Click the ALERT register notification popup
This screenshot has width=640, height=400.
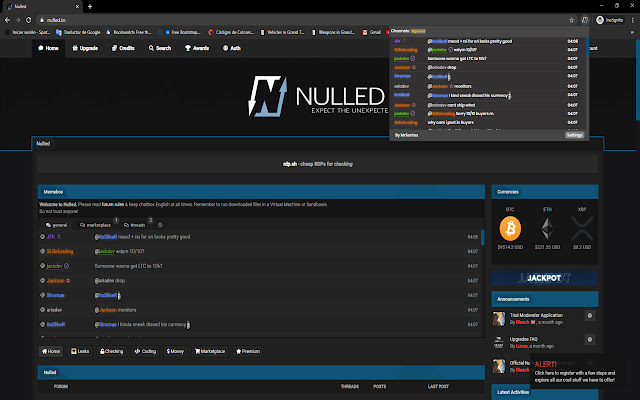(576, 371)
